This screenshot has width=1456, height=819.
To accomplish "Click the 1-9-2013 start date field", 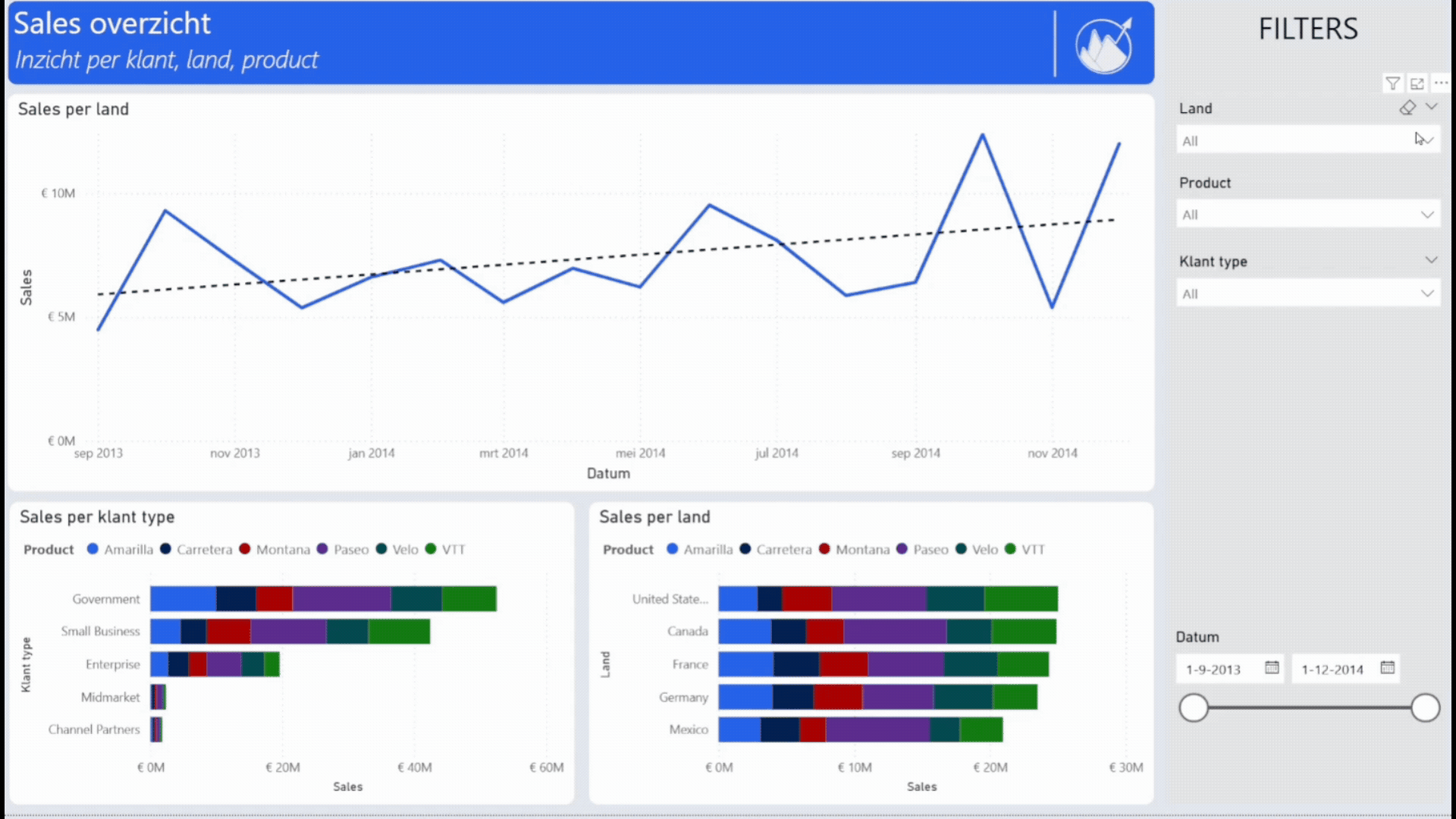I will (1214, 670).
